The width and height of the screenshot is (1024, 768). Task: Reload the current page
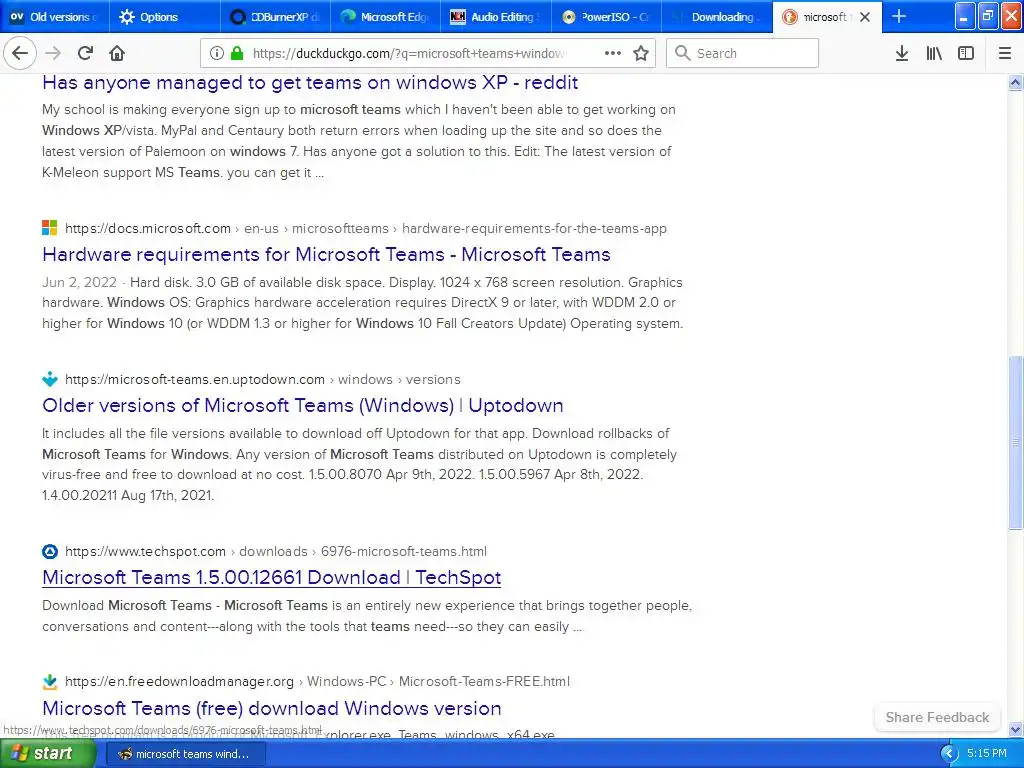85,53
